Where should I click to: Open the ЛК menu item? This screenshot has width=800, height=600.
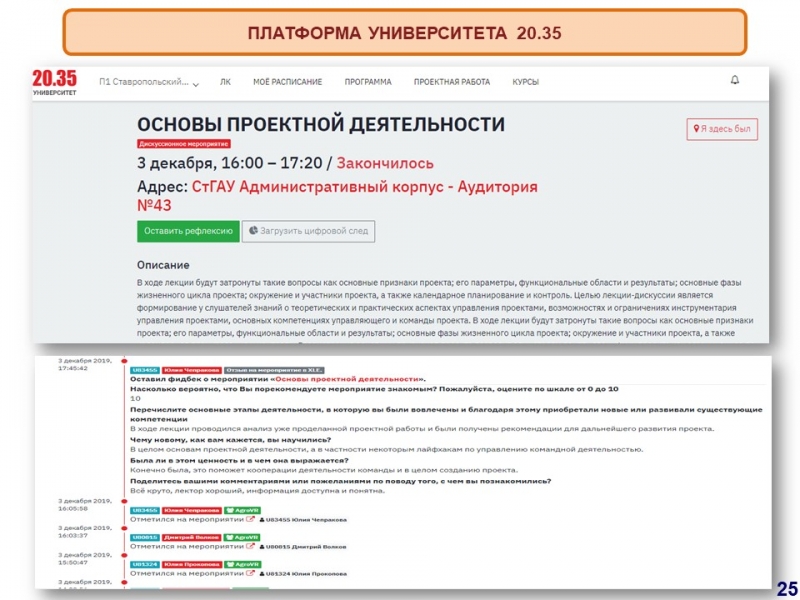[x=225, y=82]
